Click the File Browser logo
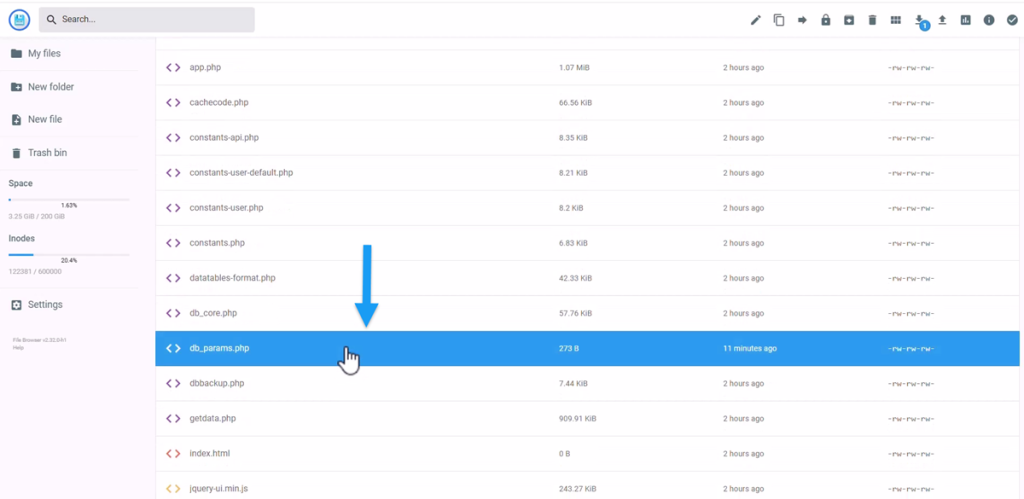The height and width of the screenshot is (499, 1024). [20, 20]
